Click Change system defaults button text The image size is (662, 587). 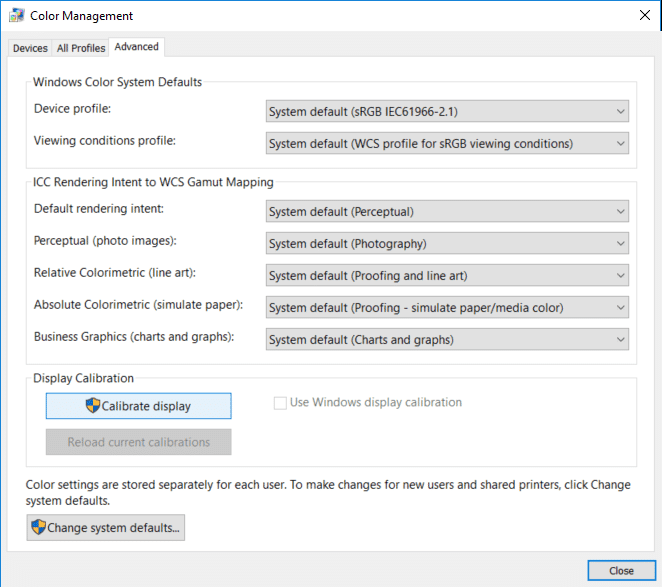pos(114,528)
